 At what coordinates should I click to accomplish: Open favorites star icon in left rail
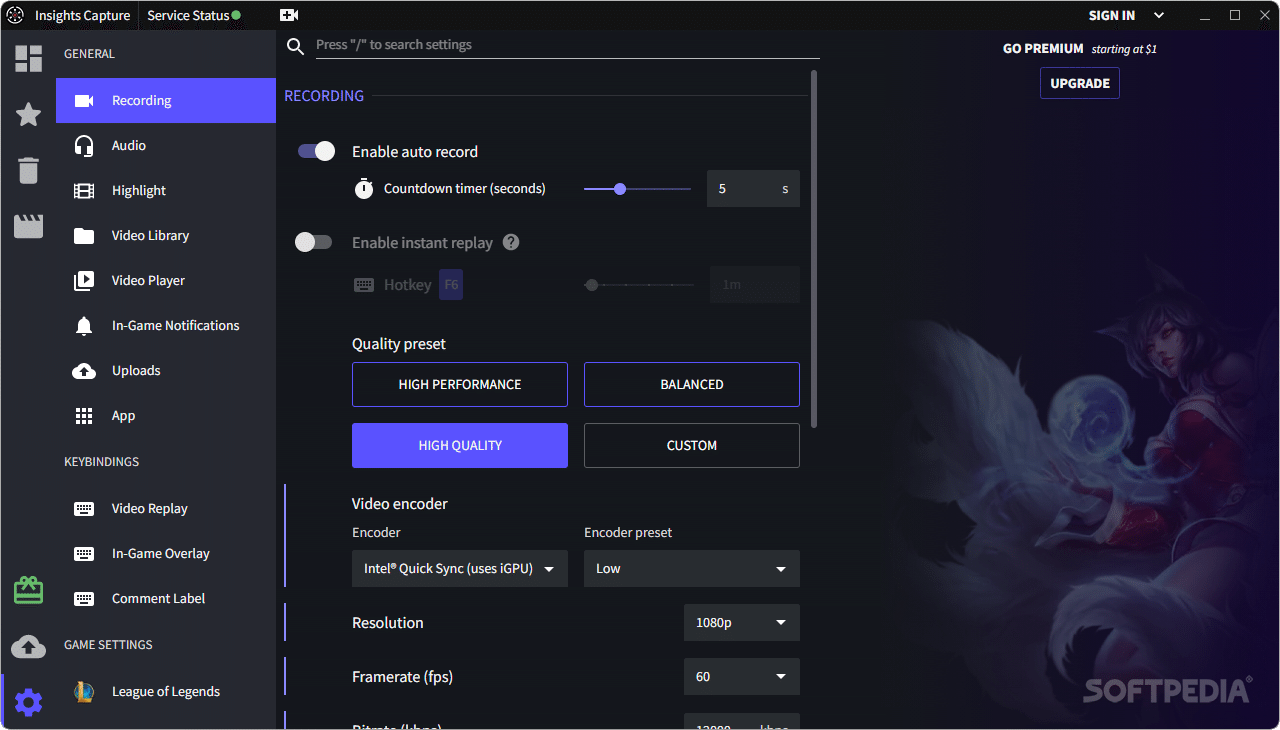[x=28, y=114]
